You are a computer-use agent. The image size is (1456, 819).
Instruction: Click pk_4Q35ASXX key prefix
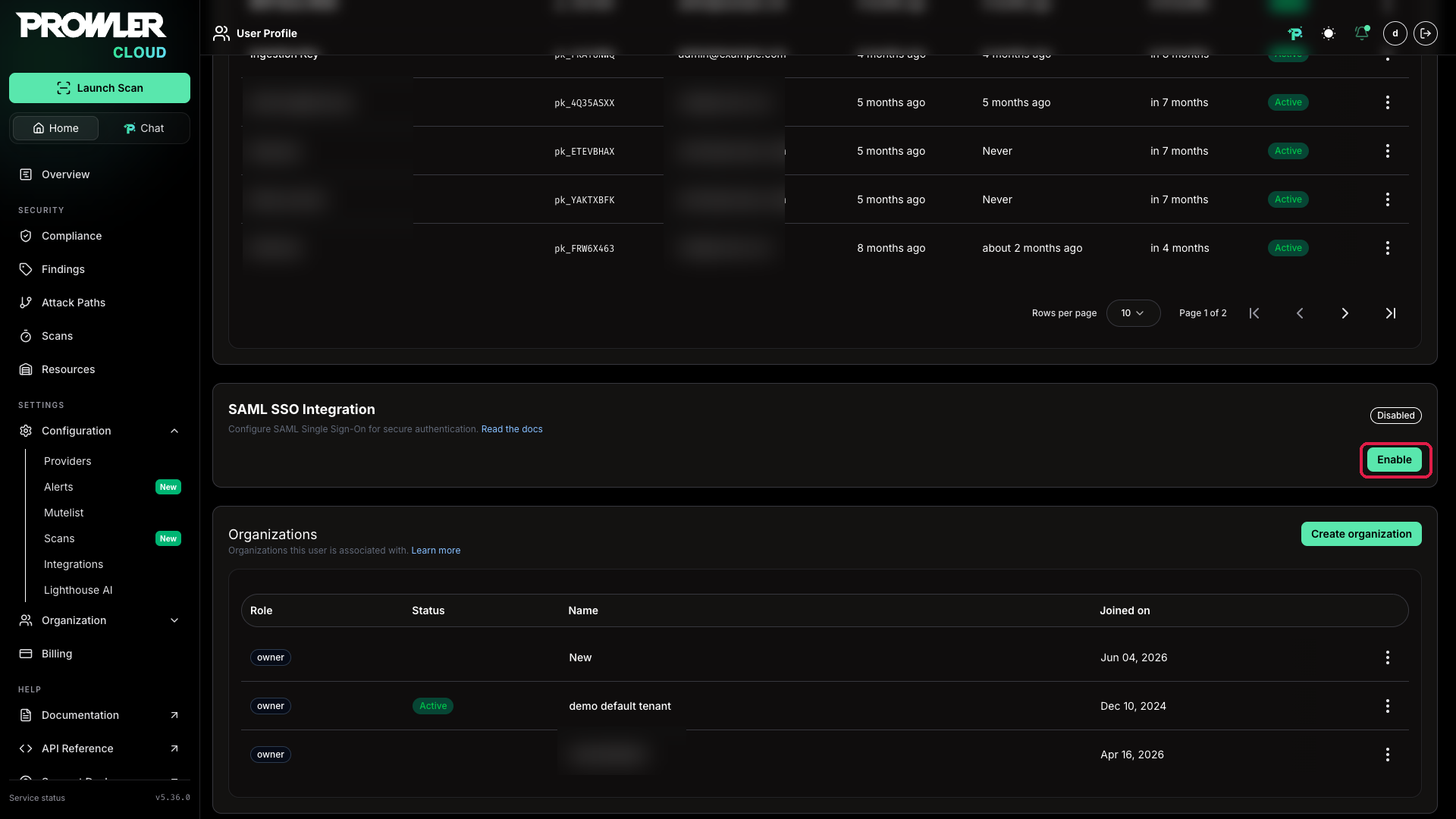(584, 103)
